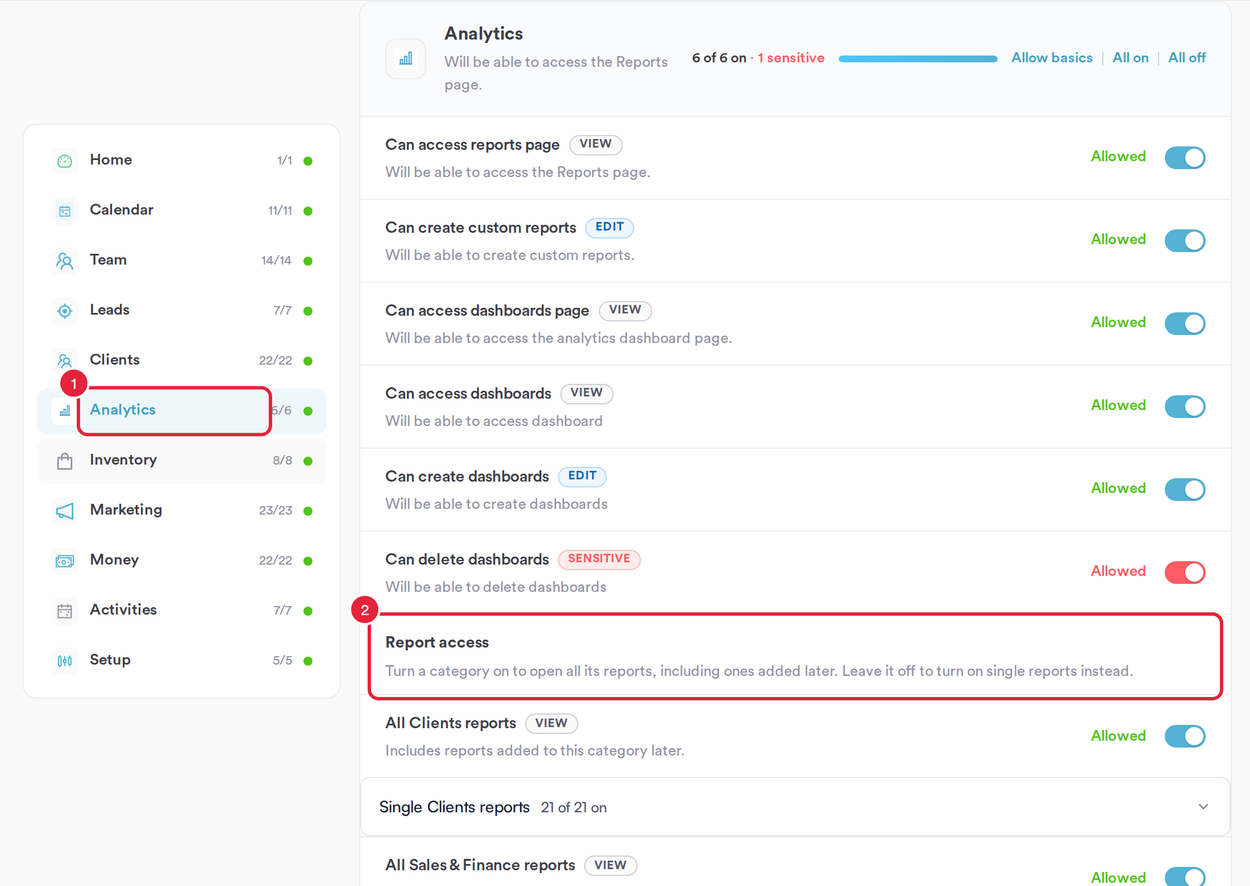Click Allowed label for Can delete dashboards

(x=1118, y=571)
